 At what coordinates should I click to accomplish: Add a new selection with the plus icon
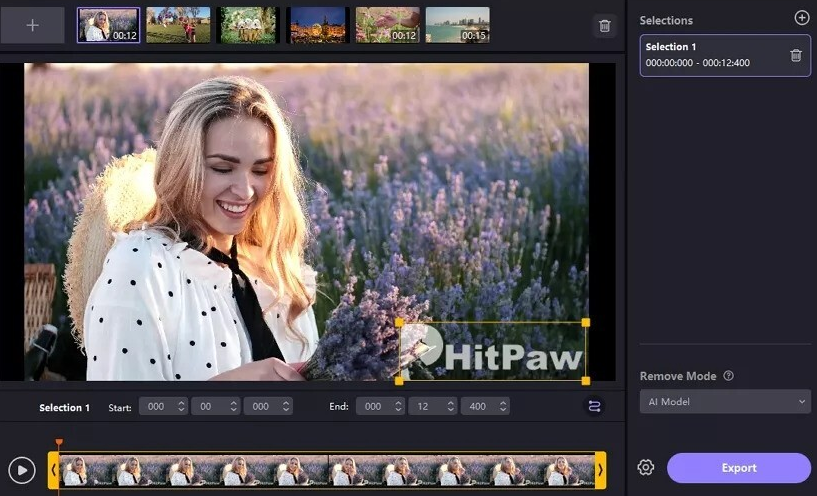point(801,18)
